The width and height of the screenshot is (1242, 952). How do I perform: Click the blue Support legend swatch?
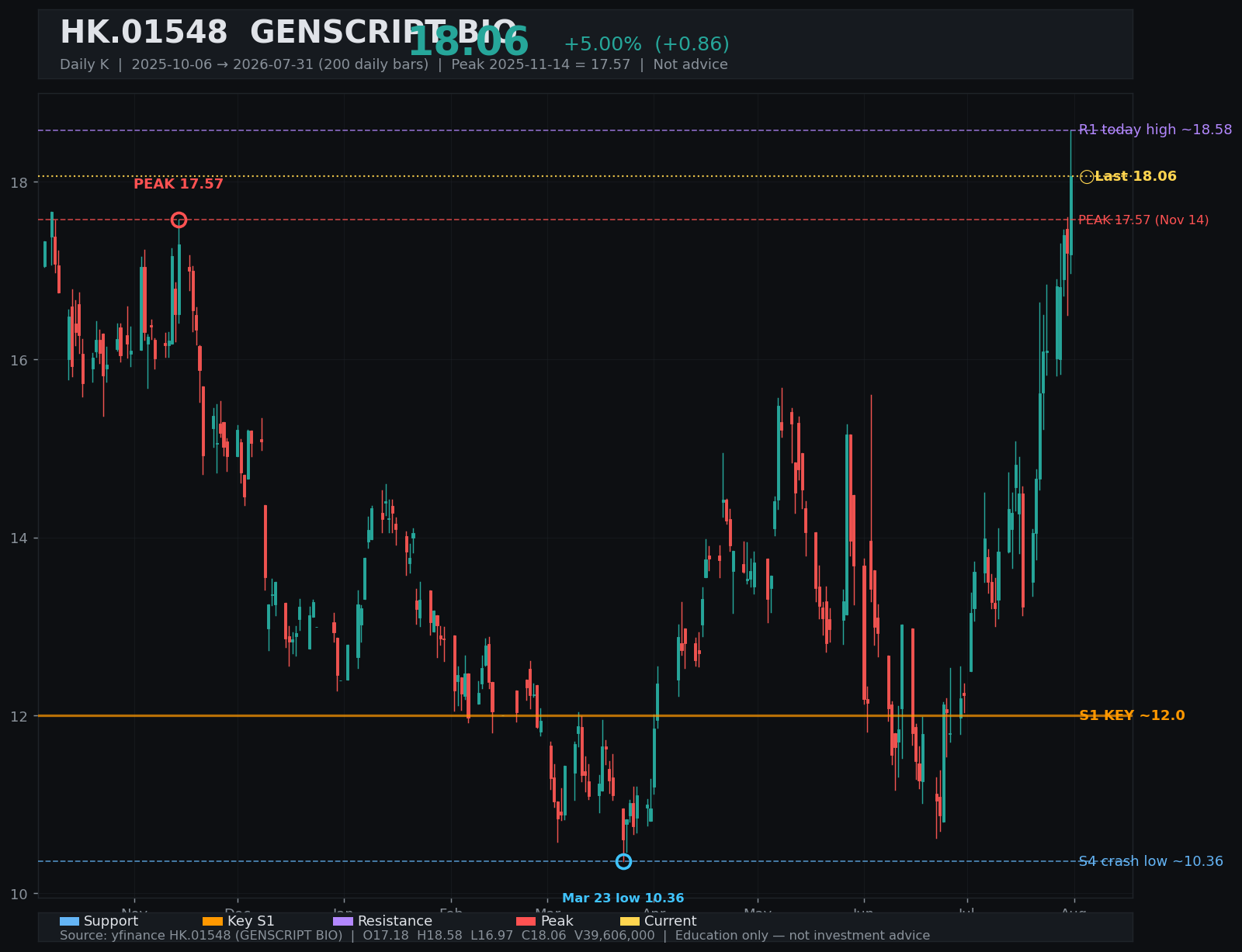pyautogui.click(x=69, y=922)
